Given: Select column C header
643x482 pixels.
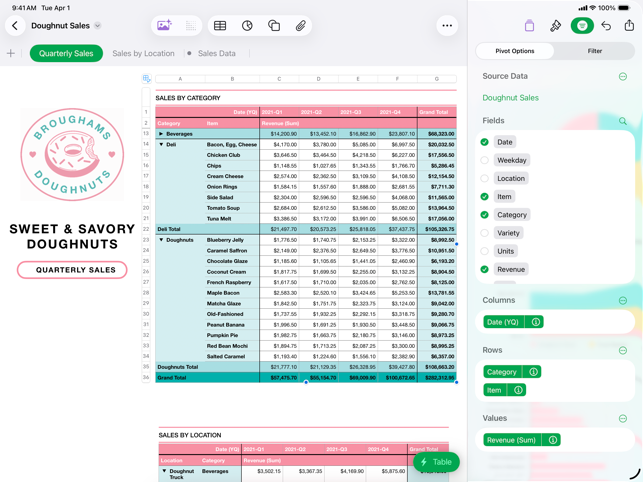Looking at the screenshot, I should coord(279,79).
